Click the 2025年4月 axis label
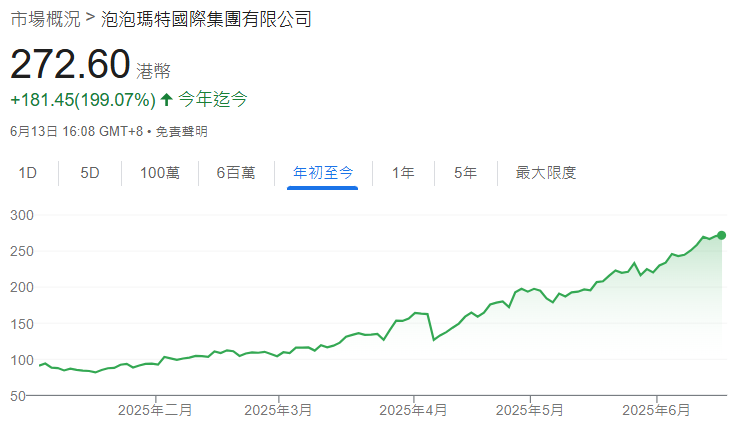Viewport: 731px width, 424px height. [x=413, y=410]
